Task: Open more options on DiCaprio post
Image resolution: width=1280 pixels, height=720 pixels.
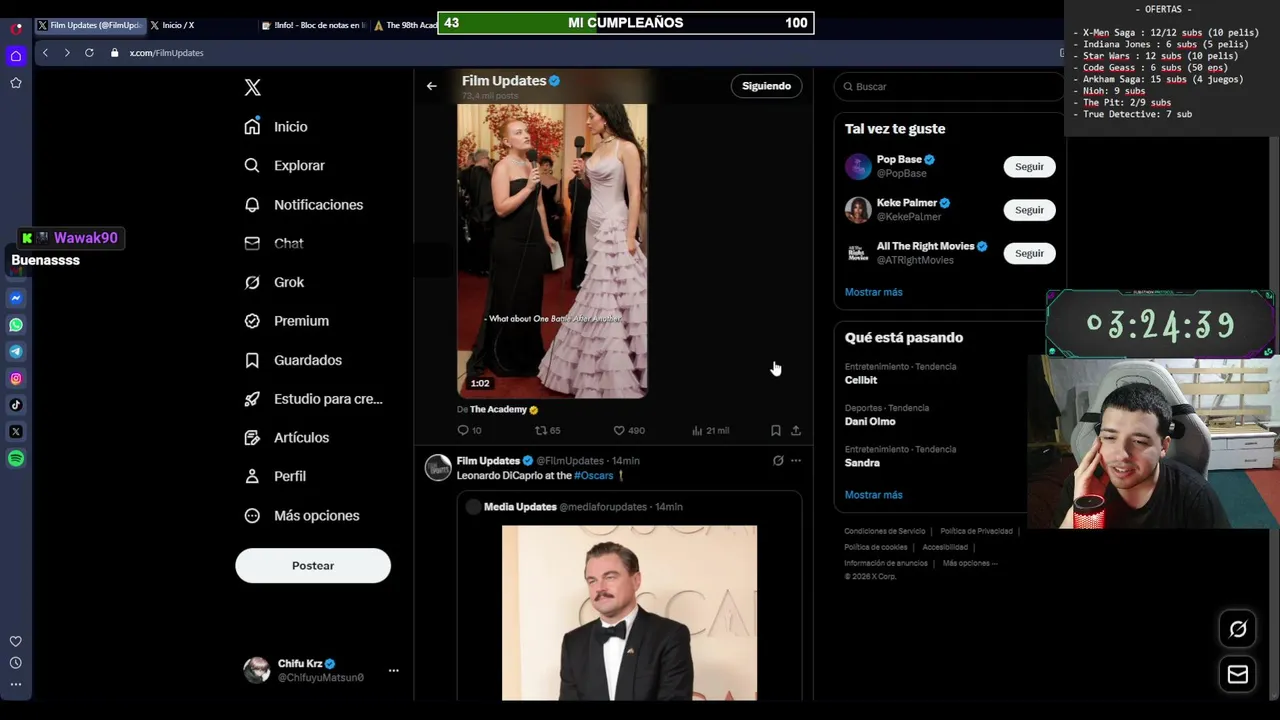Action: pos(796,461)
